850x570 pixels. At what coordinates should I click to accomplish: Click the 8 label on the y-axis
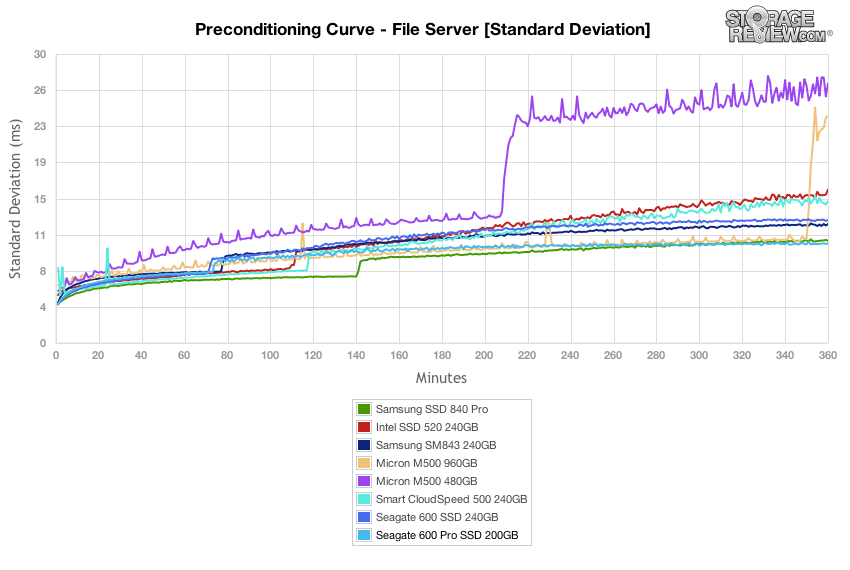[43, 271]
